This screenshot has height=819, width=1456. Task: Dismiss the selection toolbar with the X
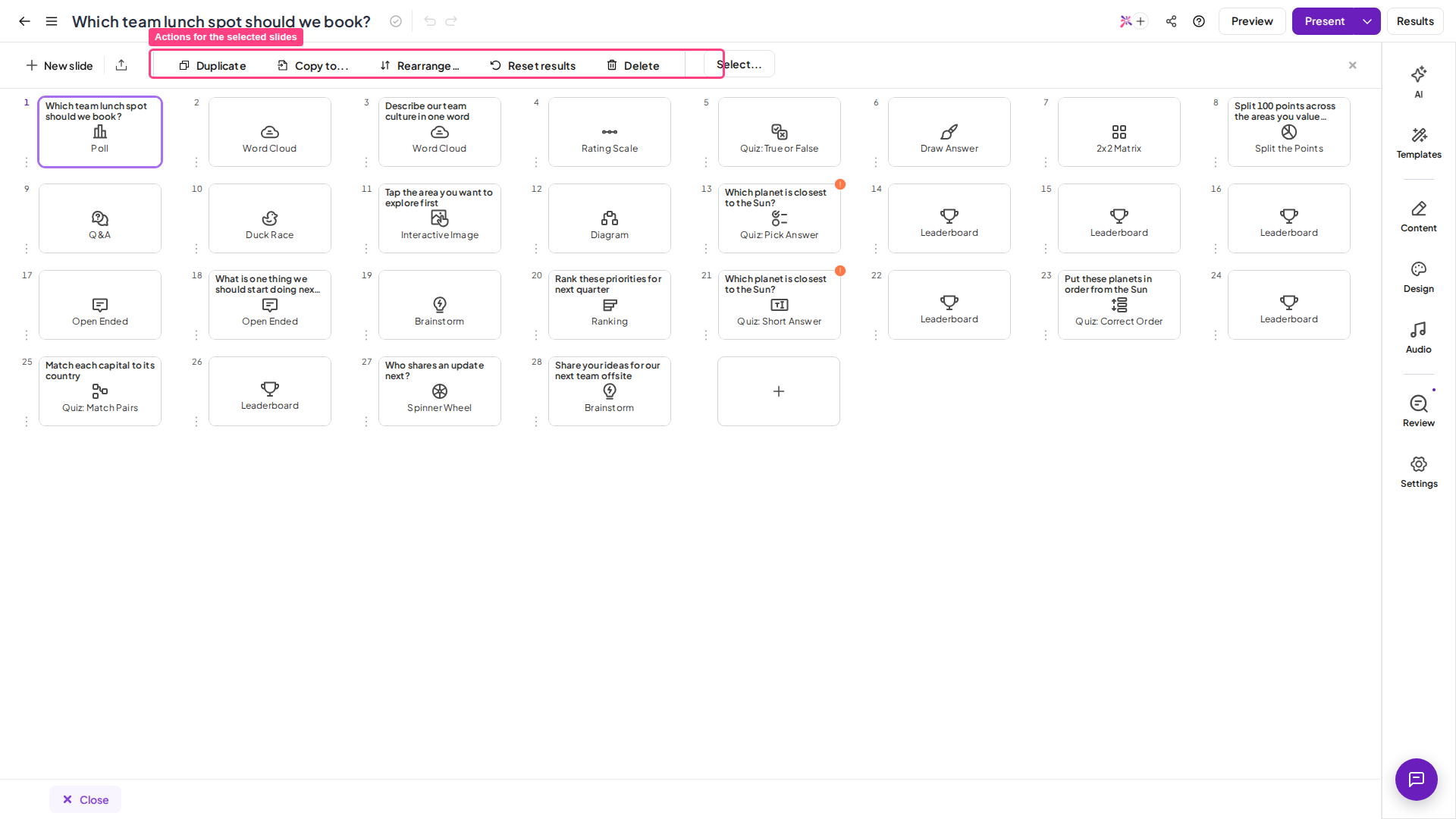[1352, 65]
